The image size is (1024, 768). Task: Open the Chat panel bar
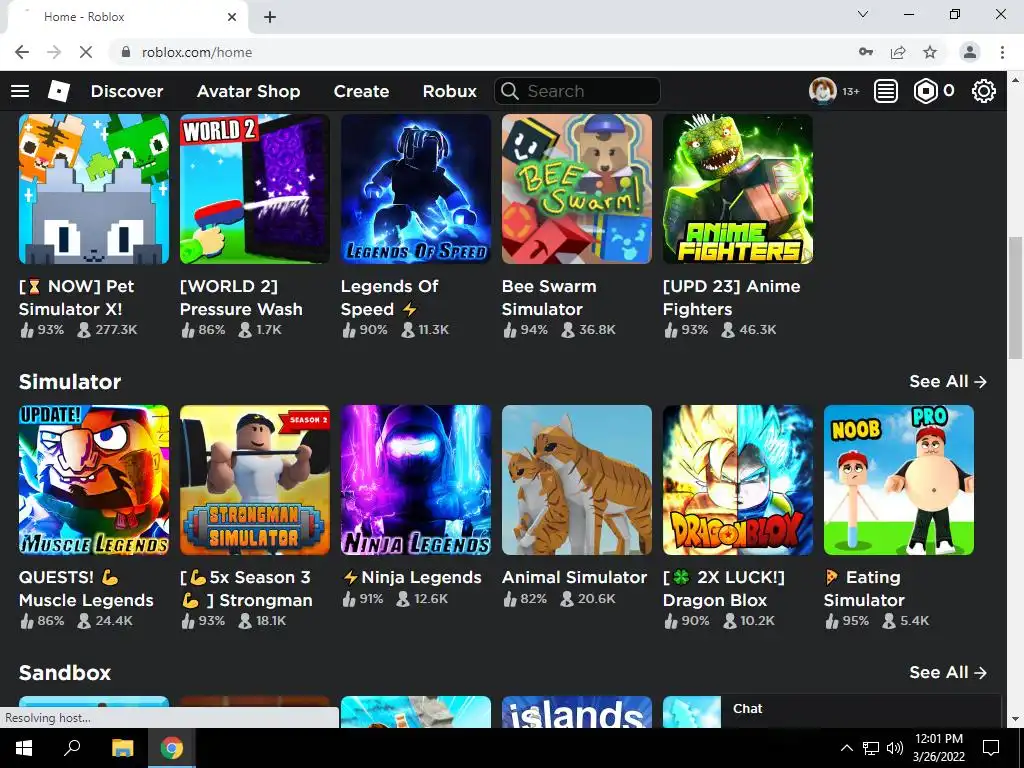pos(861,710)
